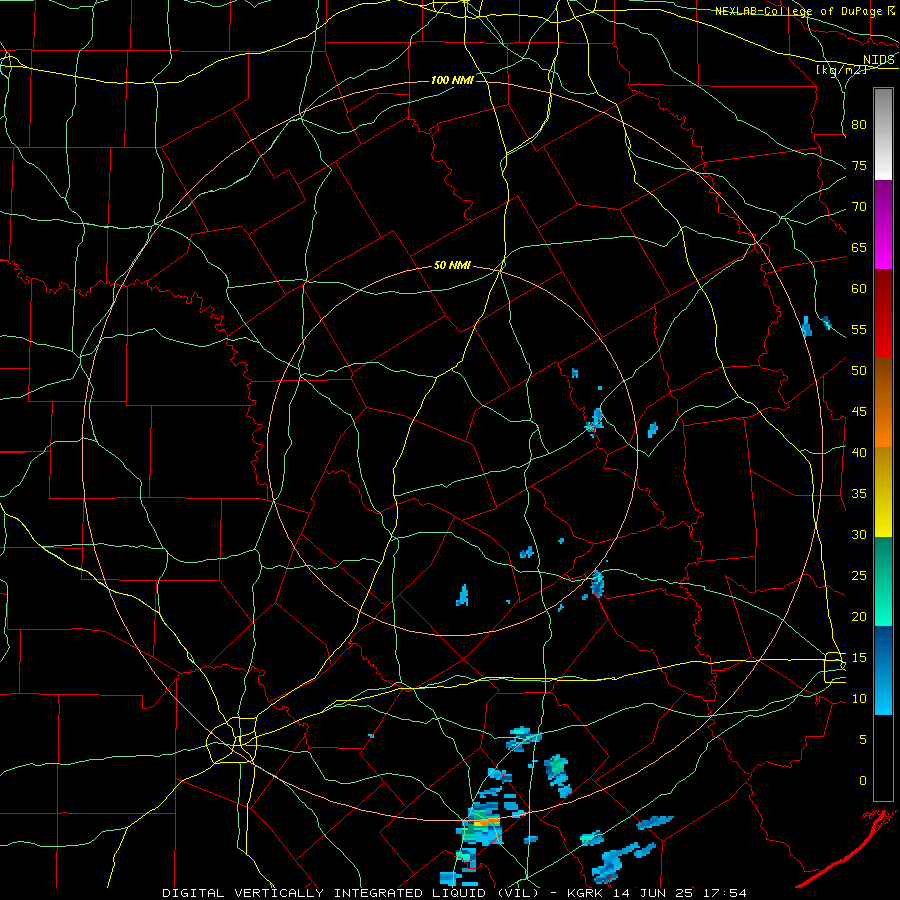The width and height of the screenshot is (900, 900).
Task: Pick the blue segment of the color bar
Action: [883, 670]
